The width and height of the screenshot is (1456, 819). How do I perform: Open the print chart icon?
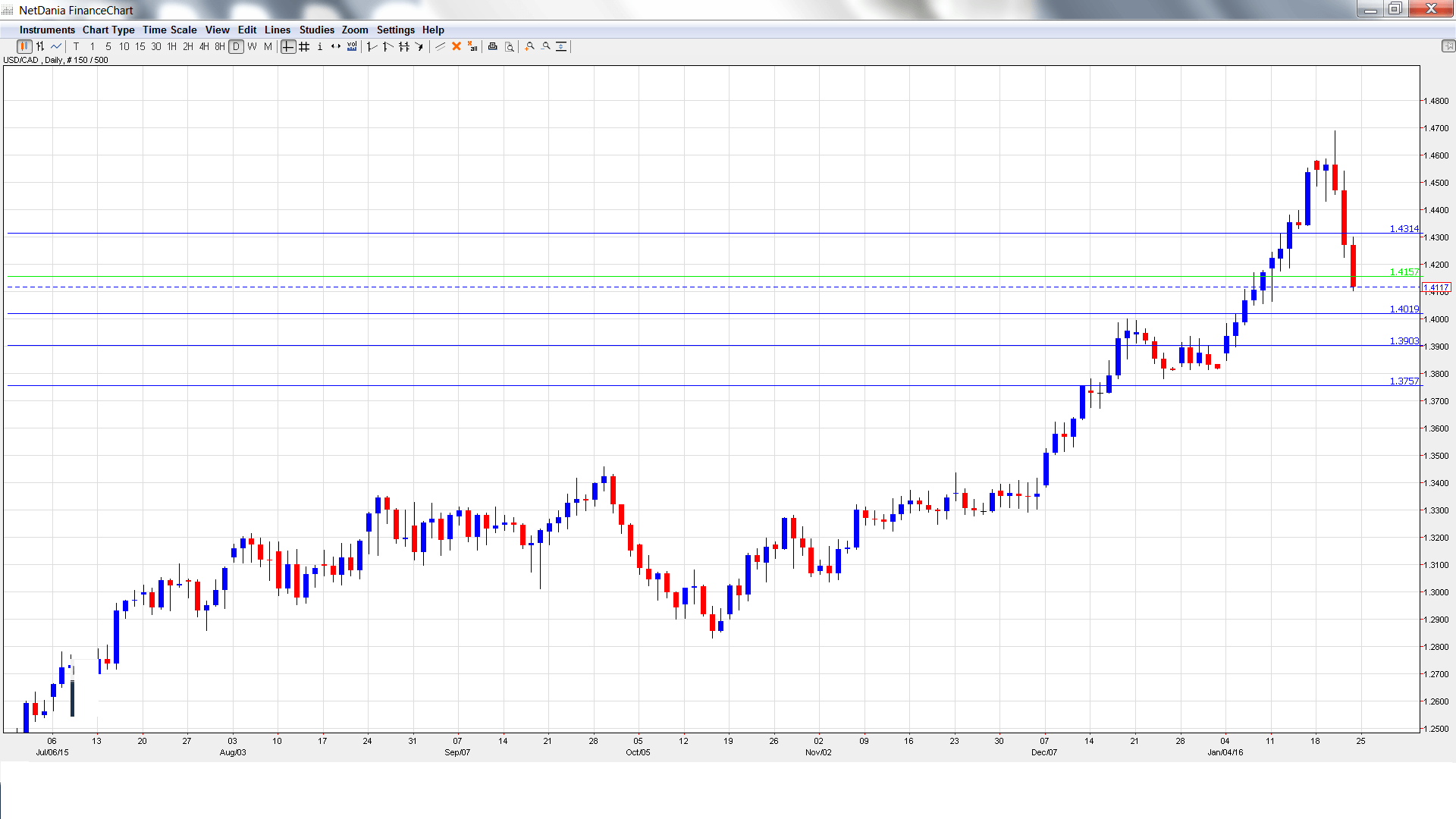pos(491,46)
